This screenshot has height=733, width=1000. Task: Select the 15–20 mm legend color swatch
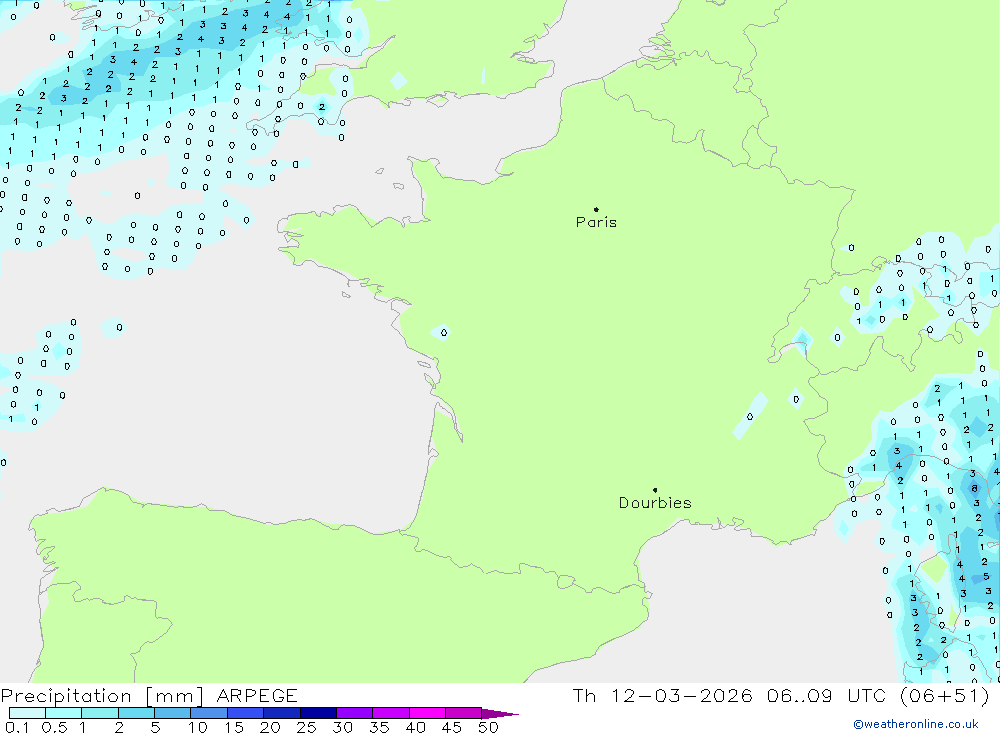point(246,713)
